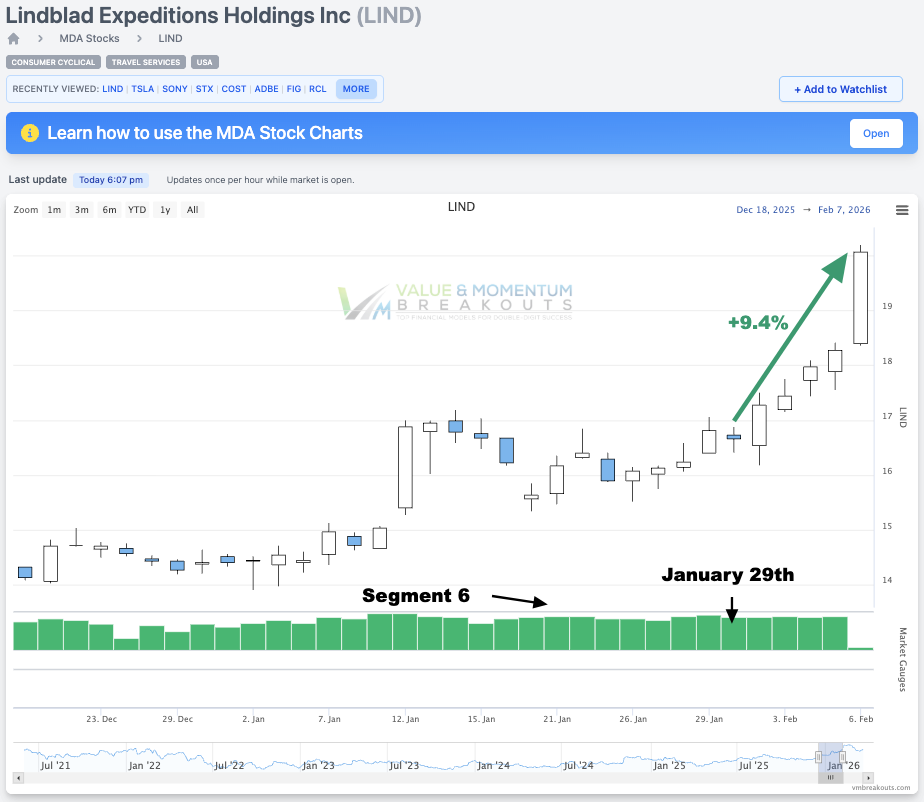This screenshot has height=802, width=924.
Task: Expand the MORE recently viewed list
Action: [x=356, y=89]
